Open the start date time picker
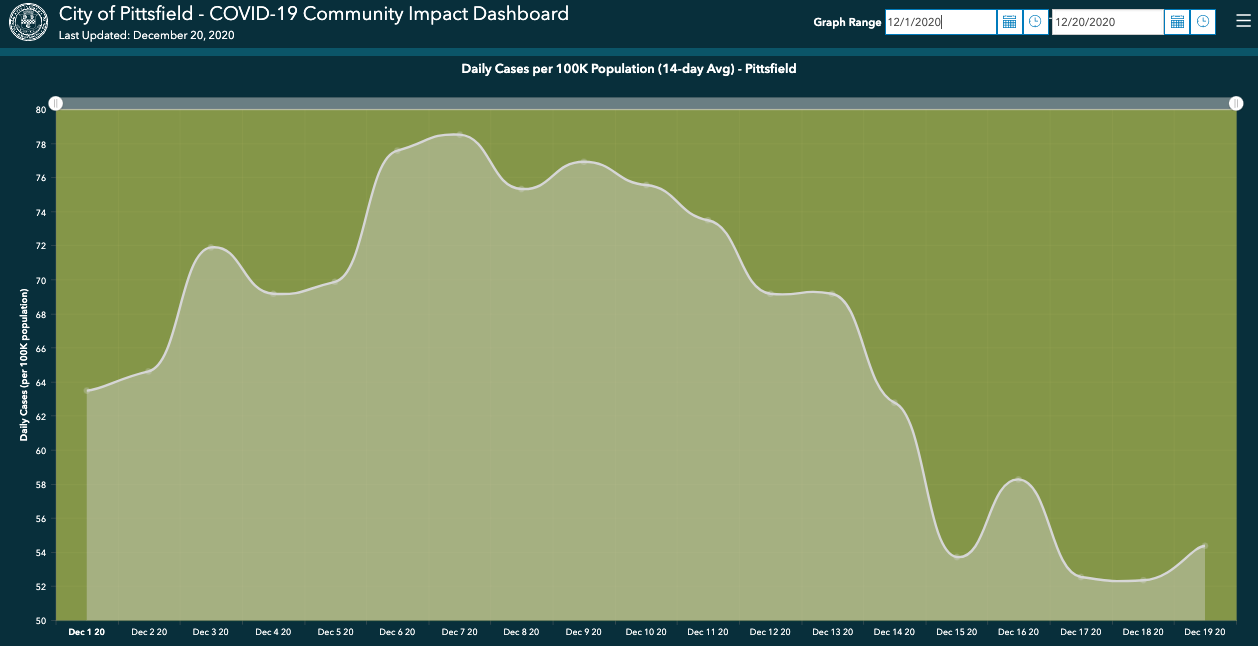 (x=1035, y=22)
